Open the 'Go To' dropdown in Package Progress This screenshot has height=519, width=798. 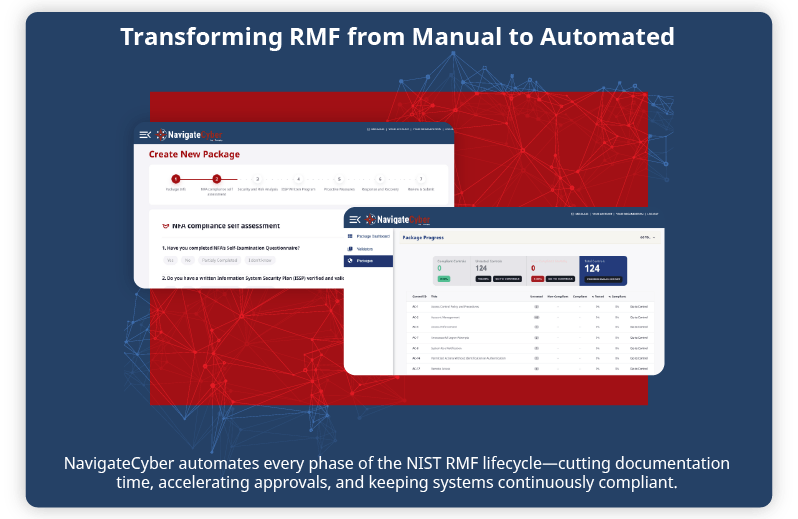click(646, 238)
